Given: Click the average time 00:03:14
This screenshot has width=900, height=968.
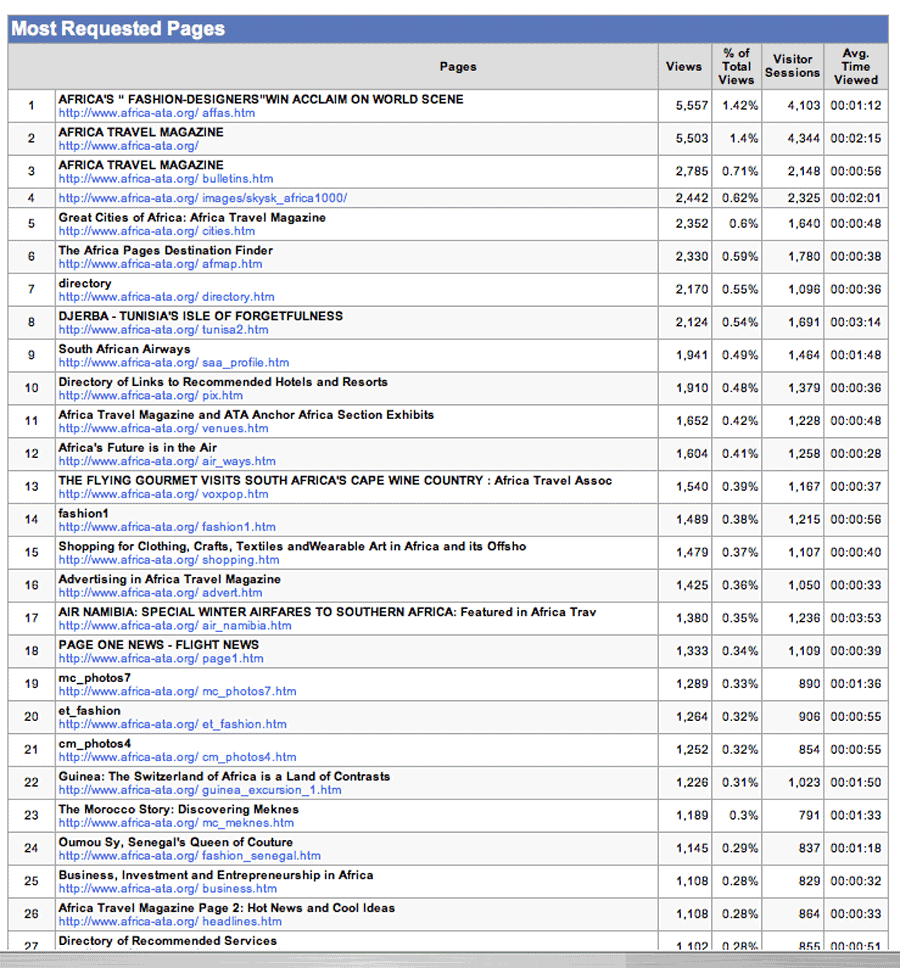Looking at the screenshot, I should (x=856, y=322).
